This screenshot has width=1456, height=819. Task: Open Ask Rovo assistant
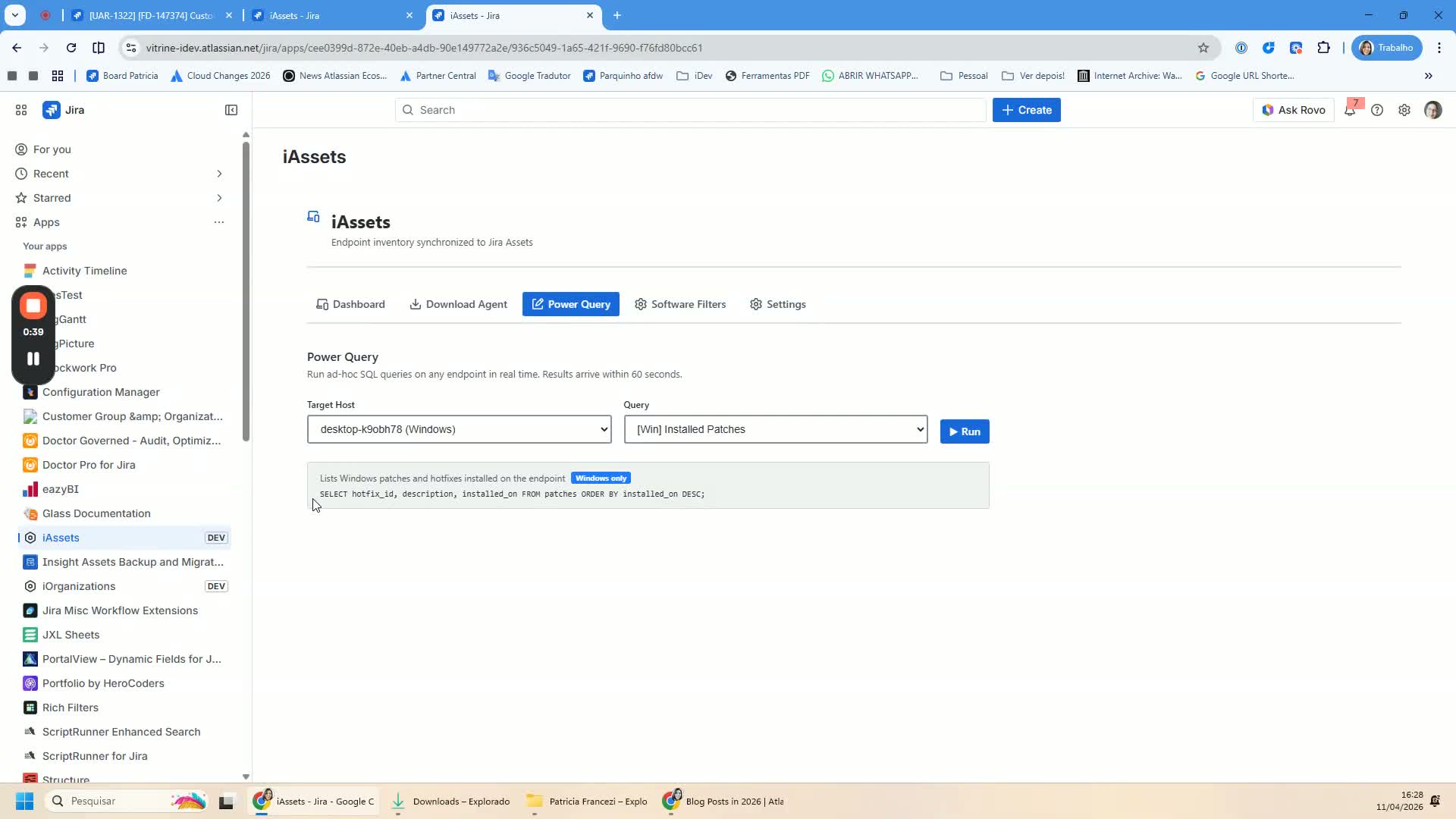point(1294,110)
